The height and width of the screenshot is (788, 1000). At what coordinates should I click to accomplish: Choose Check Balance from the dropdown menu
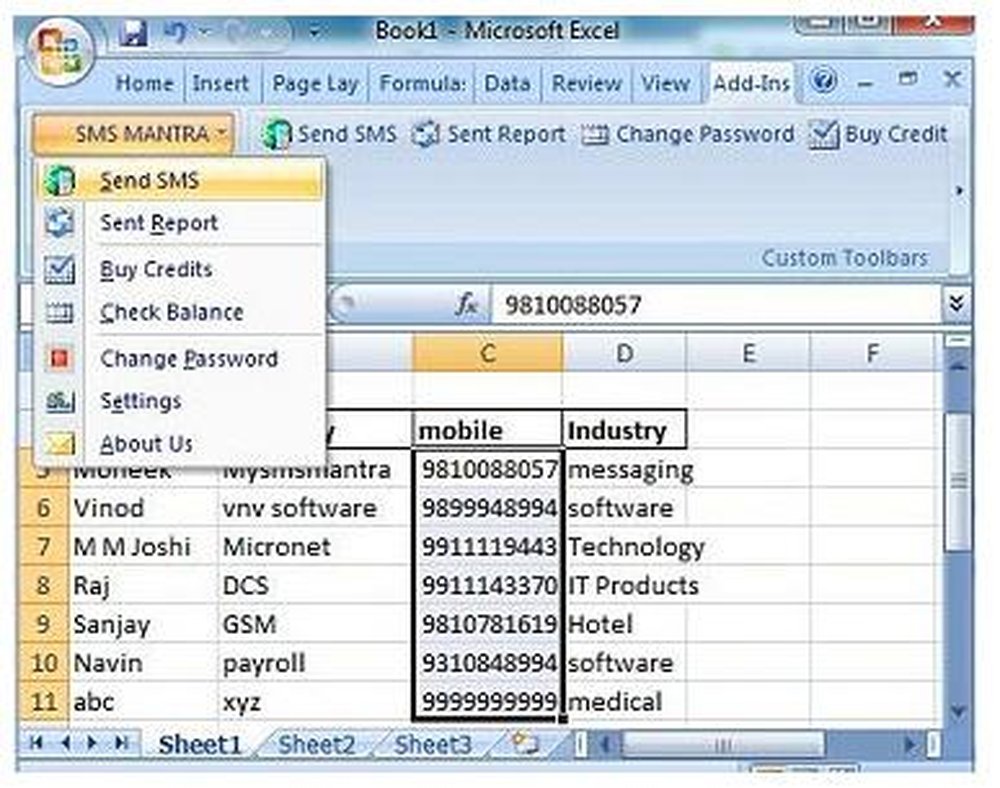181,312
